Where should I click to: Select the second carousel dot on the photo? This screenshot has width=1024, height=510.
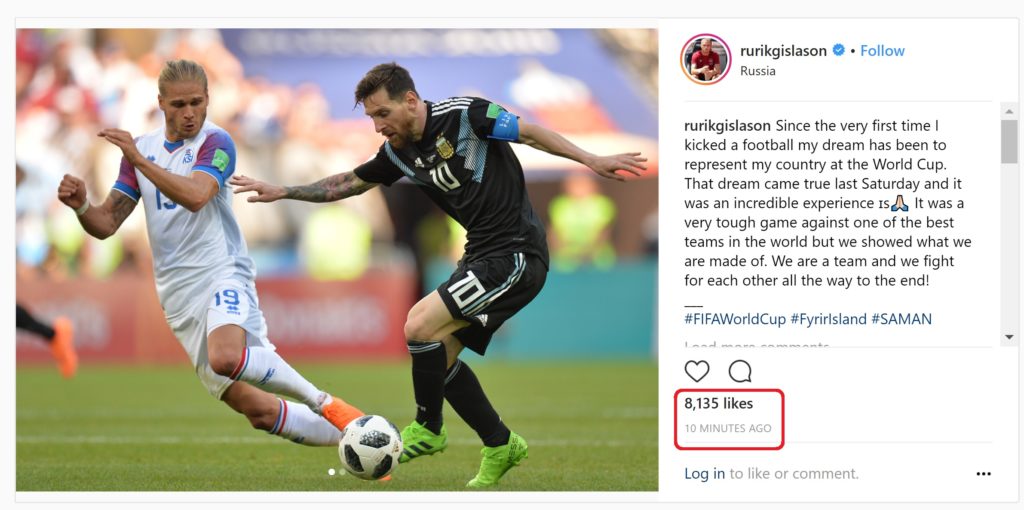tap(341, 471)
